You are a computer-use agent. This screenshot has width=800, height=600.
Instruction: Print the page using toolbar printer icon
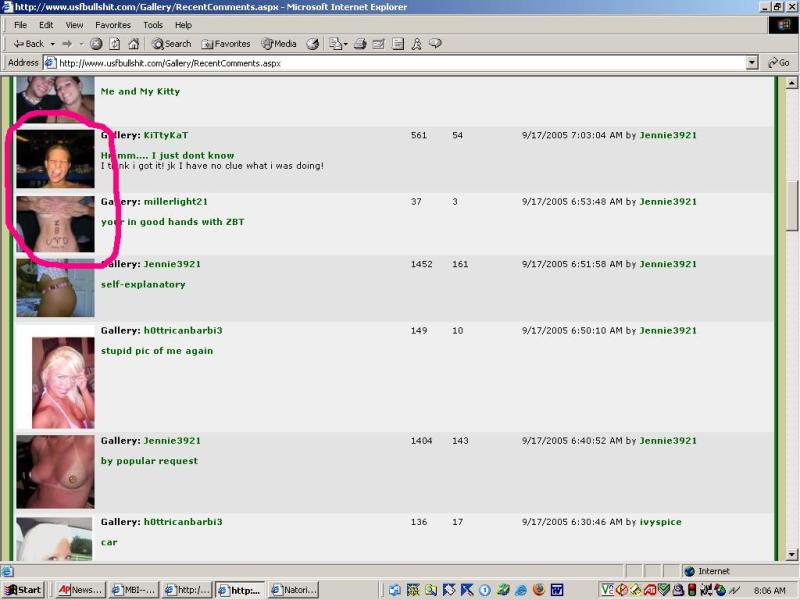360,44
